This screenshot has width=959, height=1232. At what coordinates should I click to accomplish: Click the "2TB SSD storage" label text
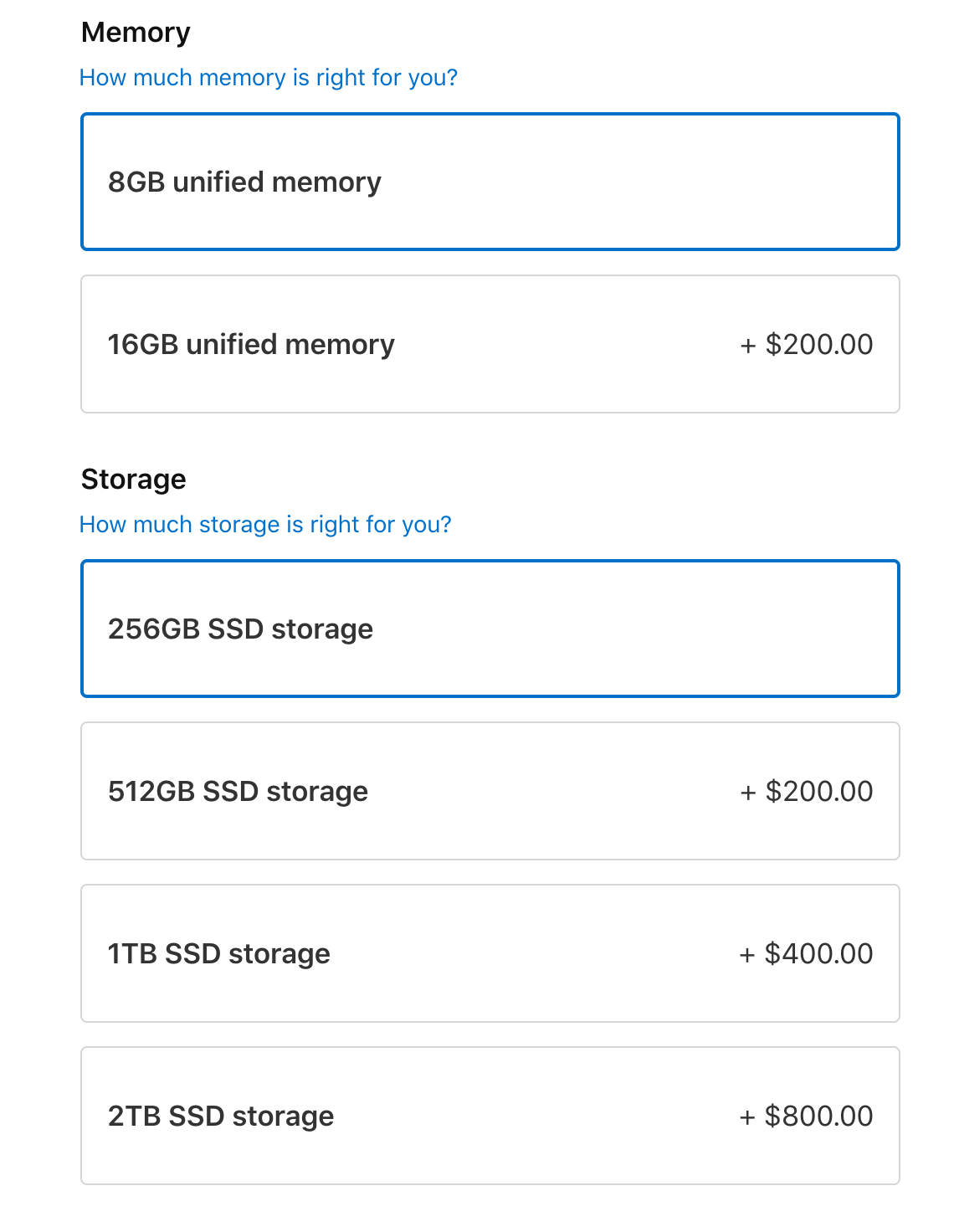click(x=221, y=1116)
